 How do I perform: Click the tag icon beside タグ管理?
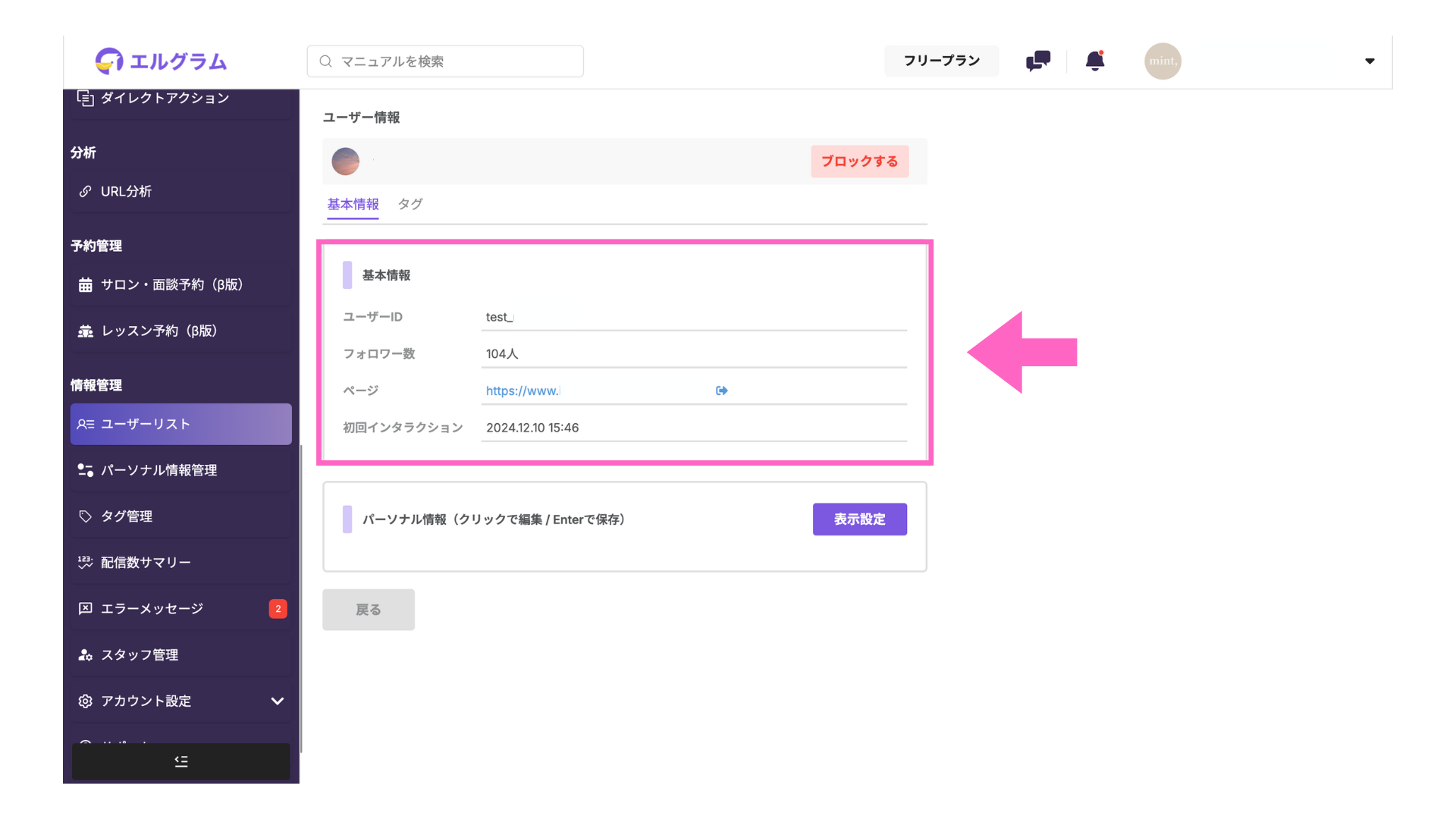[85, 516]
